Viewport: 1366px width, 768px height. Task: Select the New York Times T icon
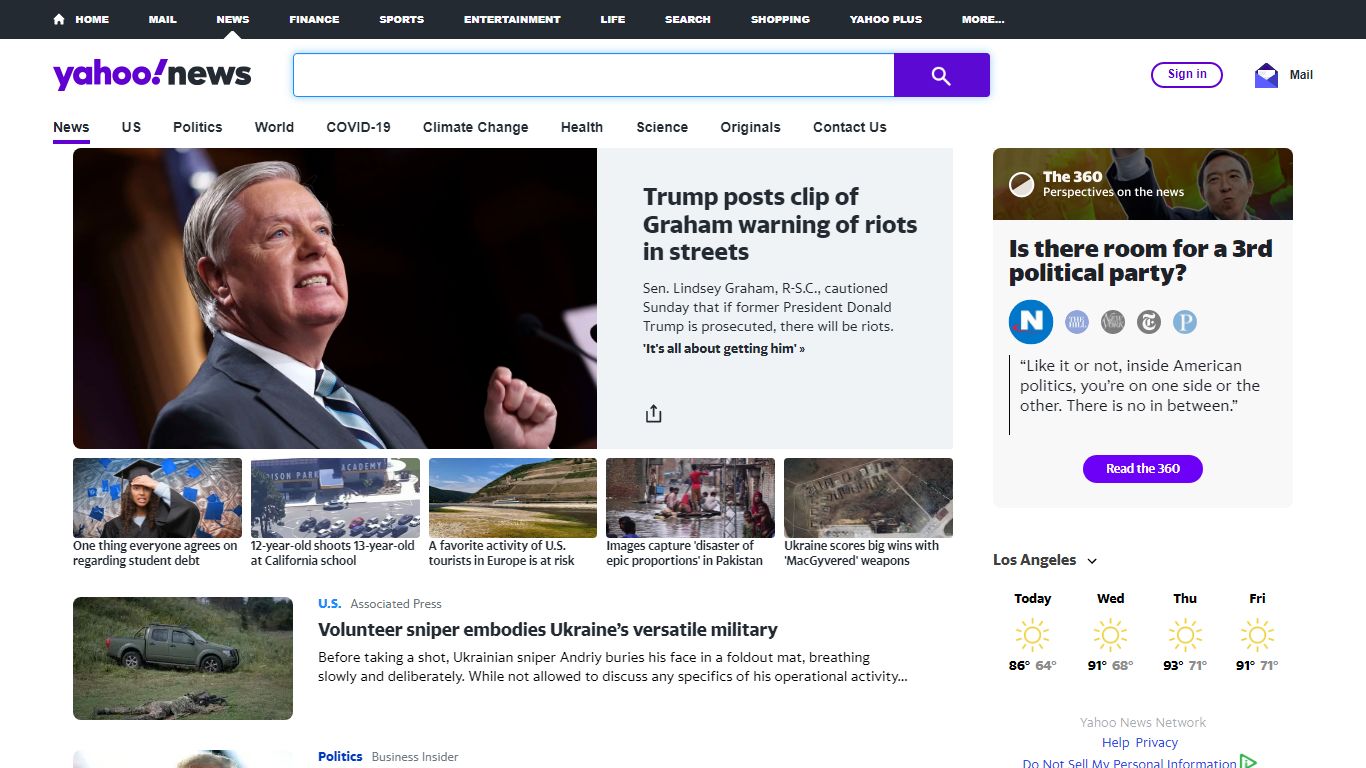[1149, 321]
